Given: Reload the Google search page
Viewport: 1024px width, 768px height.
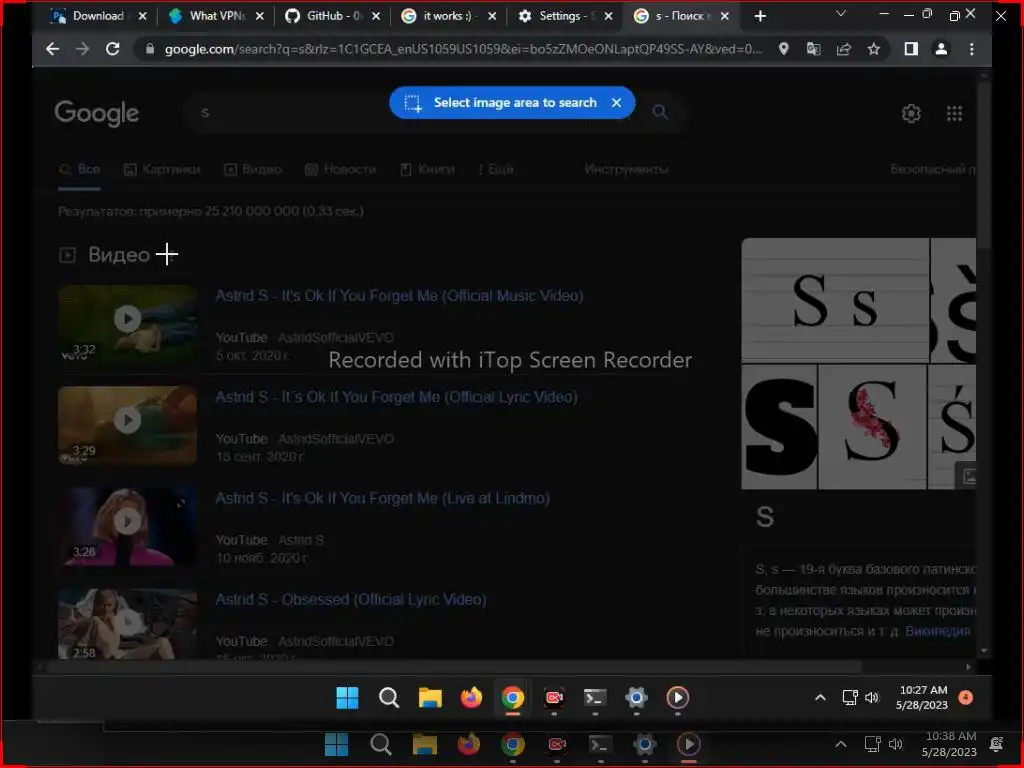Looking at the screenshot, I should [112, 49].
